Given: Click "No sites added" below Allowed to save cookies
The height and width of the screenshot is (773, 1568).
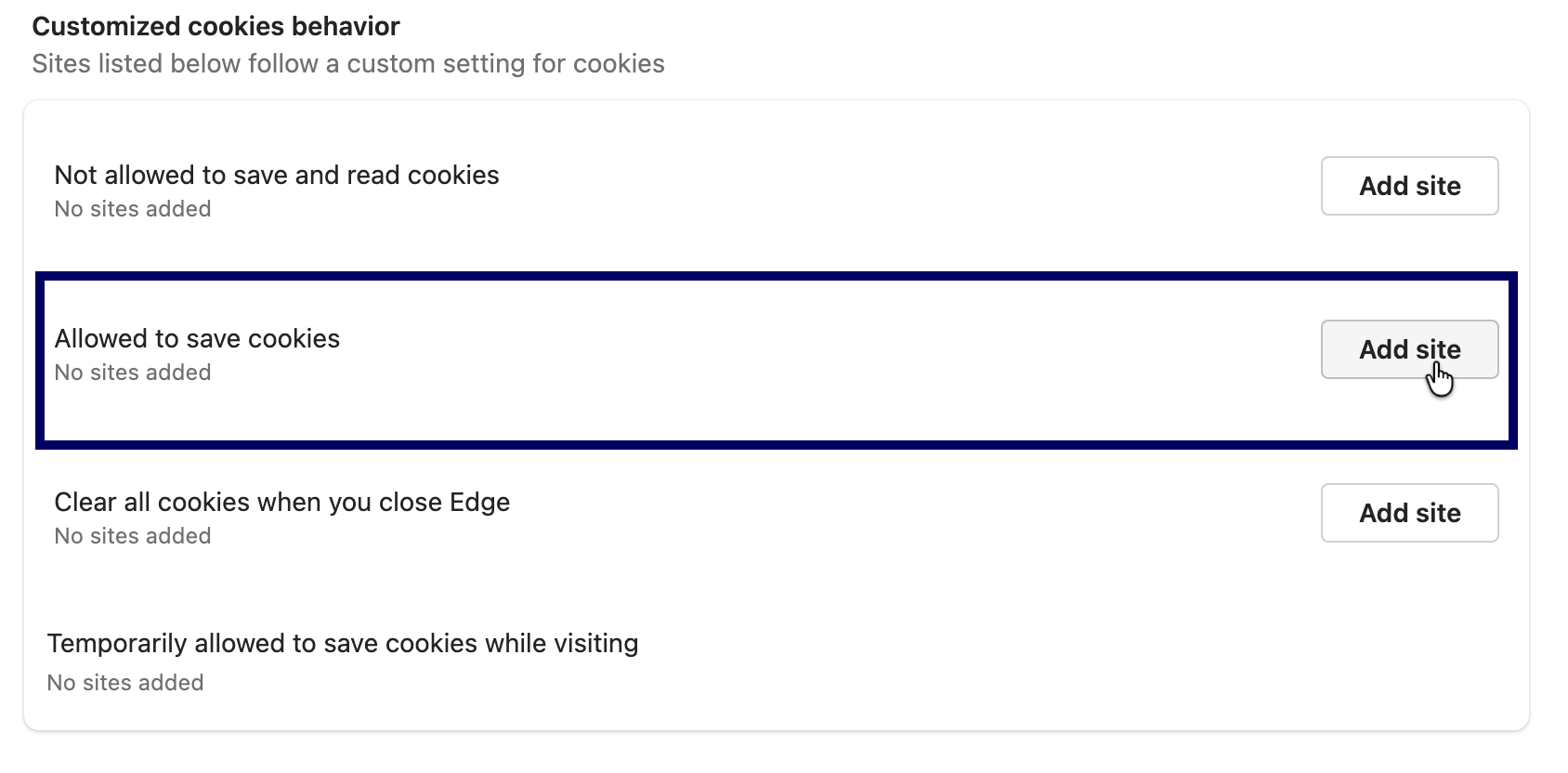Looking at the screenshot, I should [133, 373].
